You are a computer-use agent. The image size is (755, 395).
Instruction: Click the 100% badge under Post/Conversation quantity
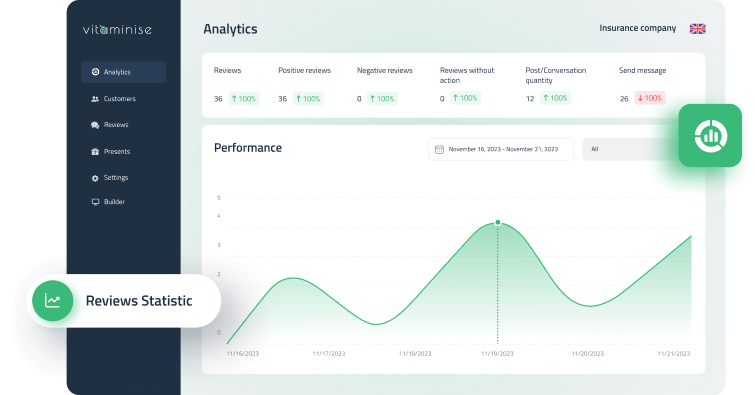[555, 98]
